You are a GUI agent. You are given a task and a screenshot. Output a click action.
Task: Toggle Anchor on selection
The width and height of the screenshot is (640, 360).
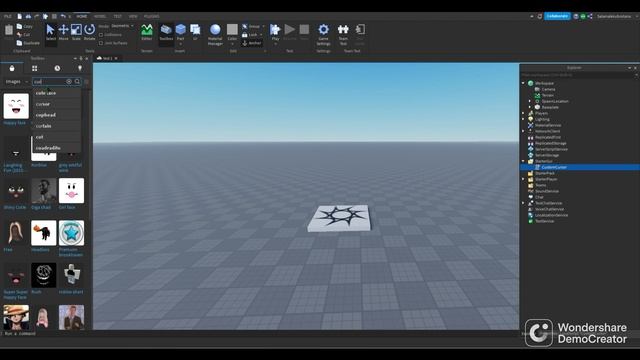[251, 43]
